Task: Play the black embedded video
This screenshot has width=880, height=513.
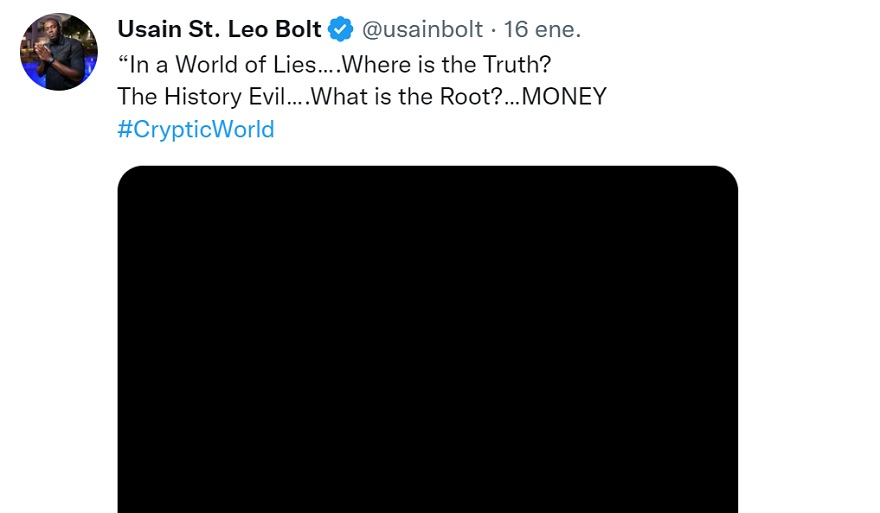Action: click(x=427, y=340)
